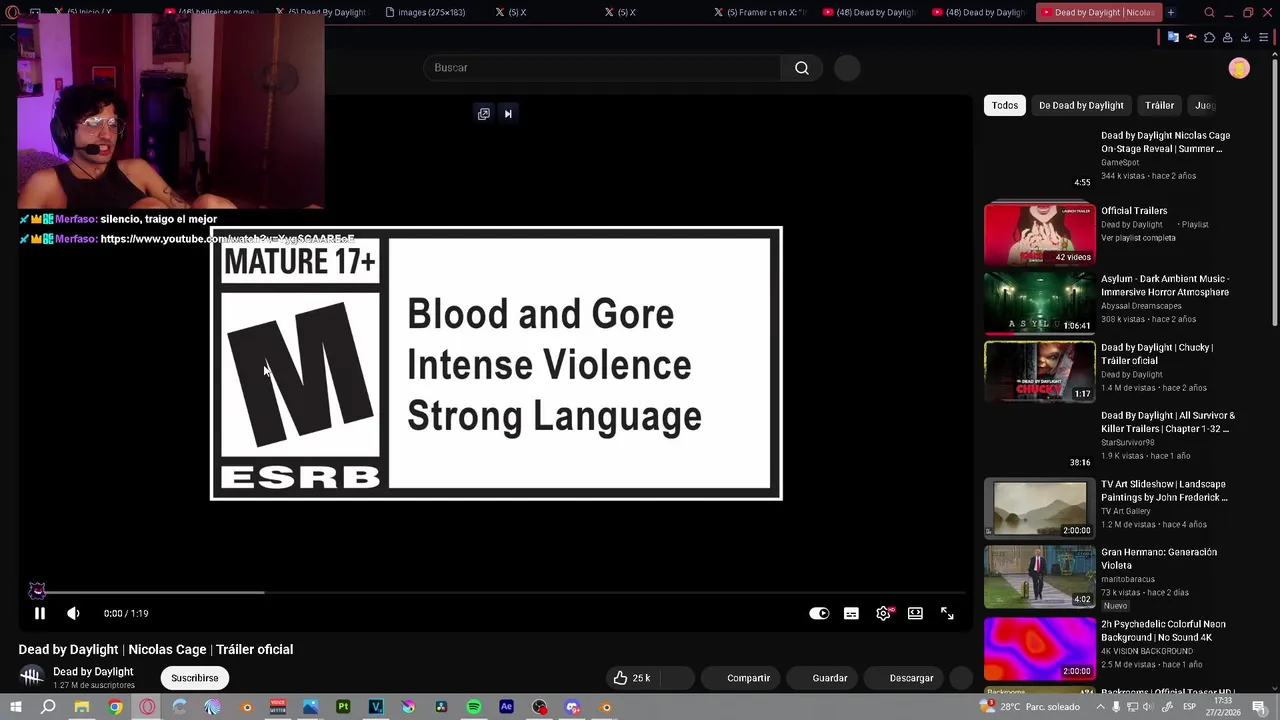
Task: Click the next video skip icon
Action: pos(508,114)
